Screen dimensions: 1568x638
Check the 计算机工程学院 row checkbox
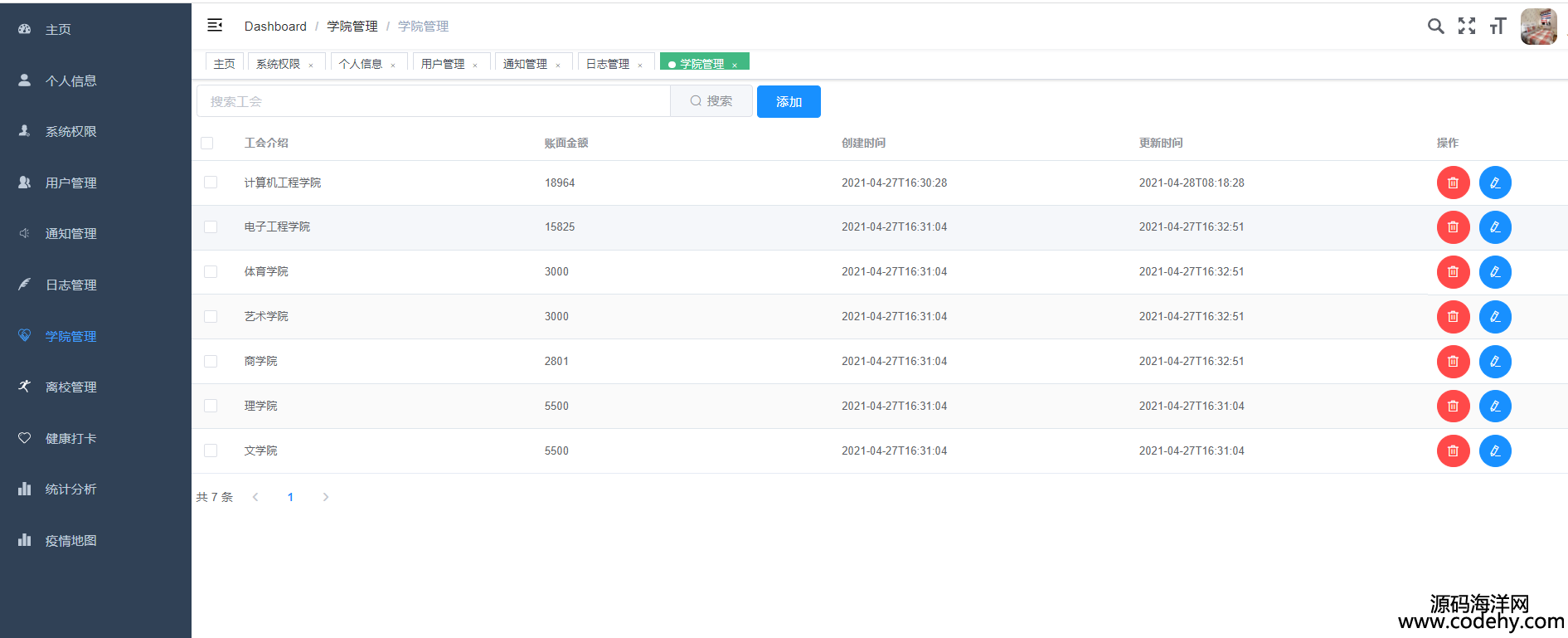[211, 183]
